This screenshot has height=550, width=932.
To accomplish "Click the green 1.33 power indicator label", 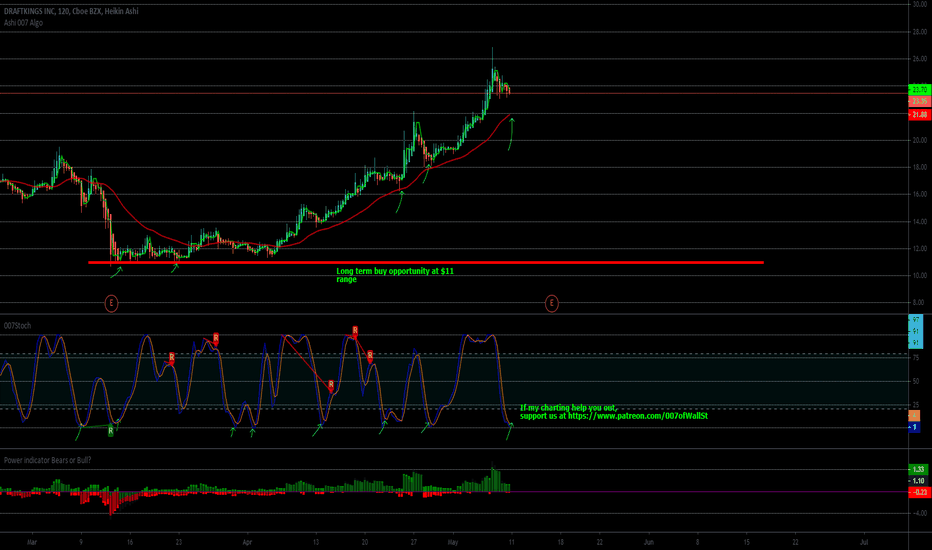I will [918, 470].
